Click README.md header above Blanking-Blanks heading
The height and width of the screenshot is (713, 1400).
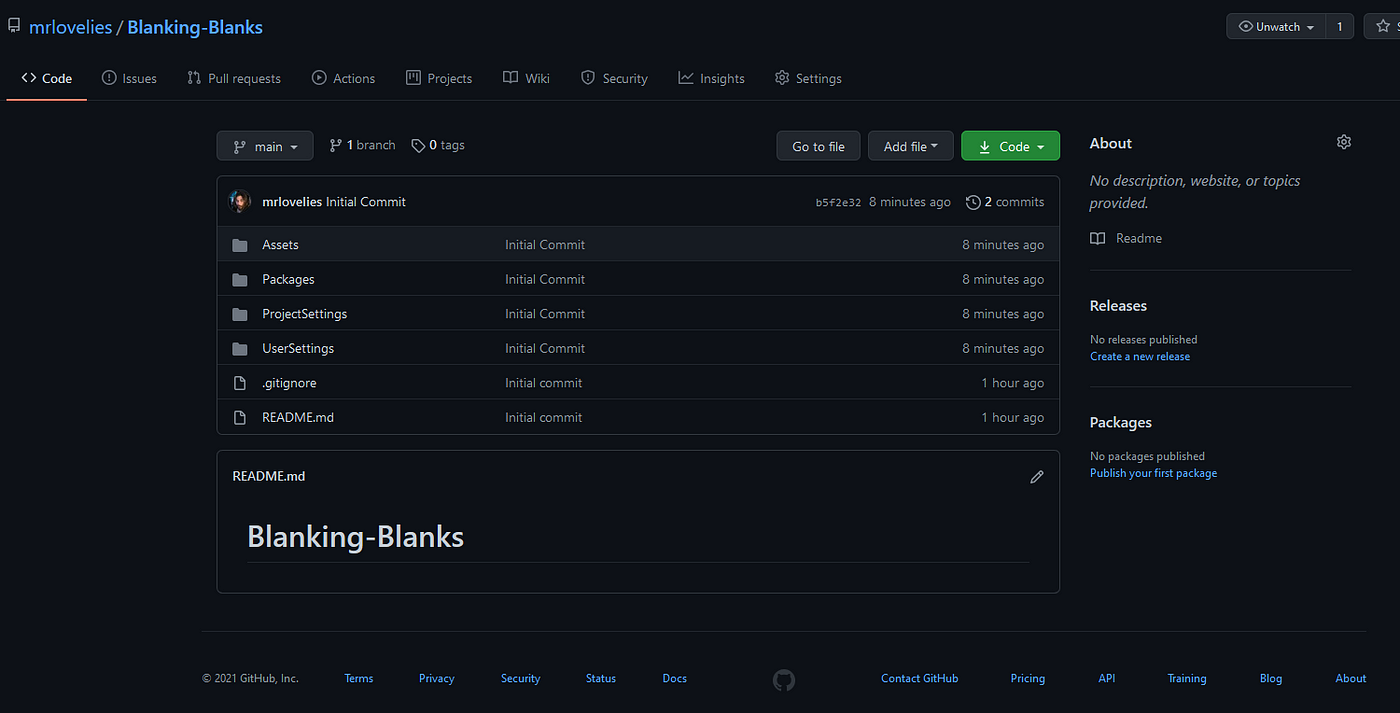(x=269, y=476)
